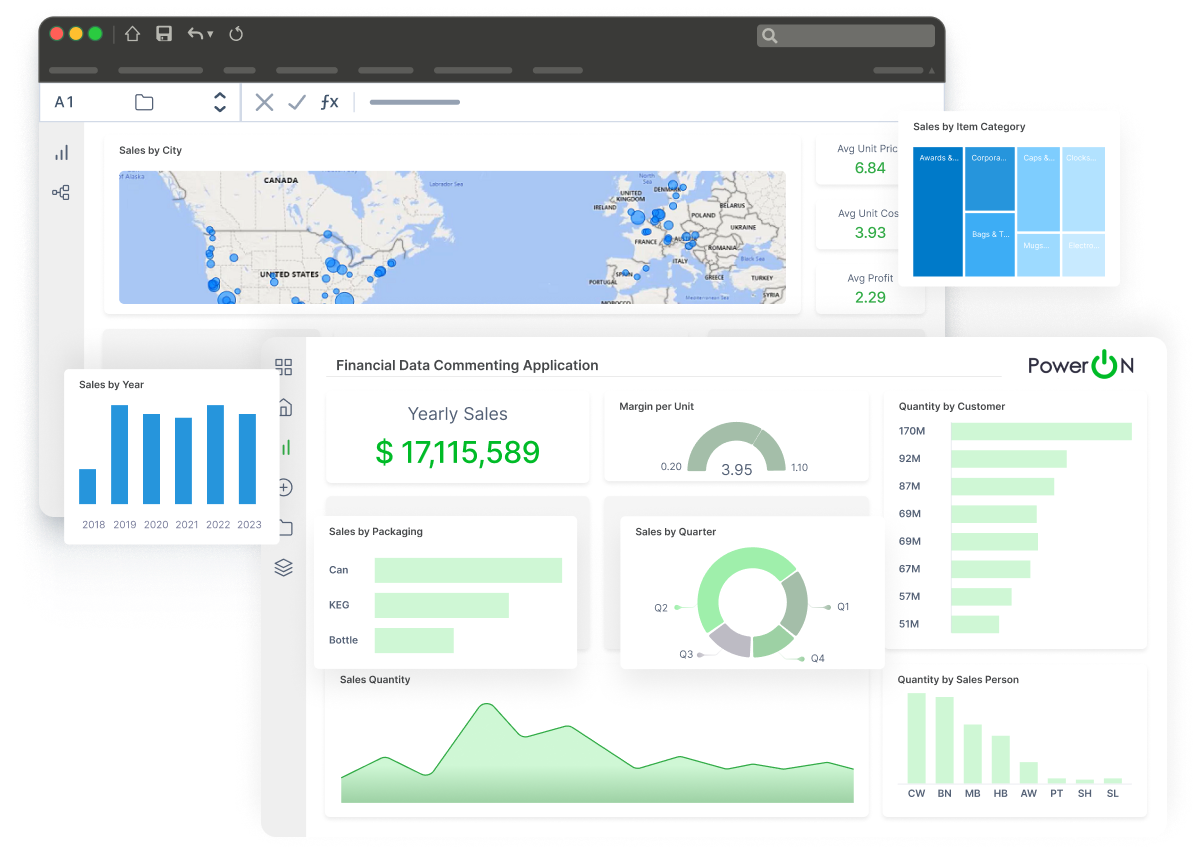Open the folder icon beside the Name Box
This screenshot has height=853, width=1204.
coord(143,101)
